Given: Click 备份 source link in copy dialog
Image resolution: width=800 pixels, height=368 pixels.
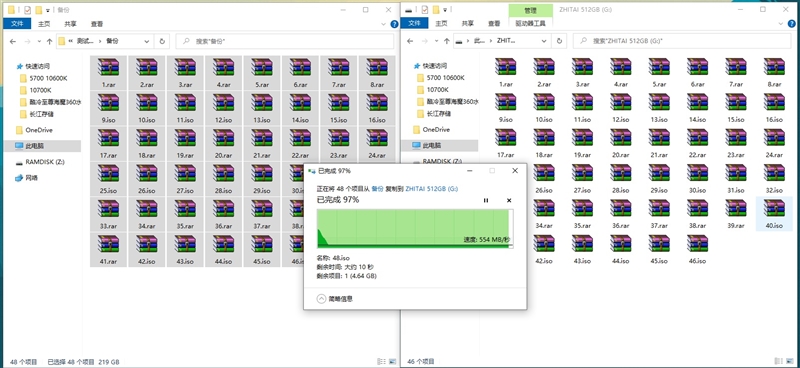Looking at the screenshot, I should 377,188.
